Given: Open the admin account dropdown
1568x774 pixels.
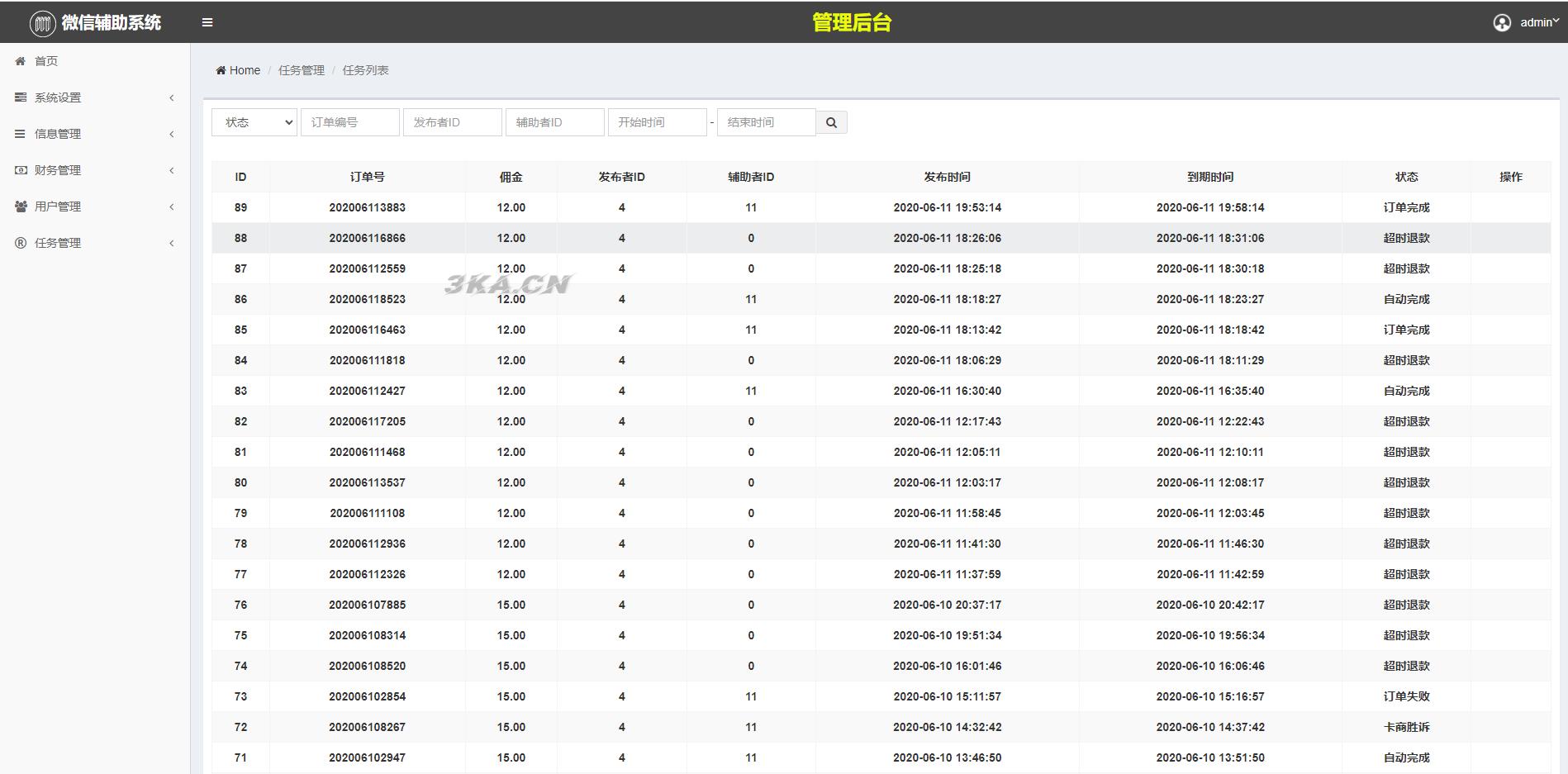Looking at the screenshot, I should tap(1540, 22).
